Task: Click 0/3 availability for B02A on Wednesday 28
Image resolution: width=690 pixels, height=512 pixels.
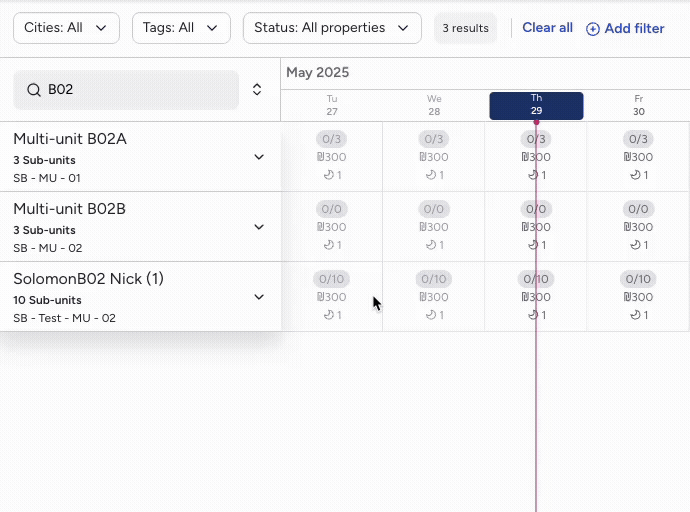Action: (x=433, y=139)
